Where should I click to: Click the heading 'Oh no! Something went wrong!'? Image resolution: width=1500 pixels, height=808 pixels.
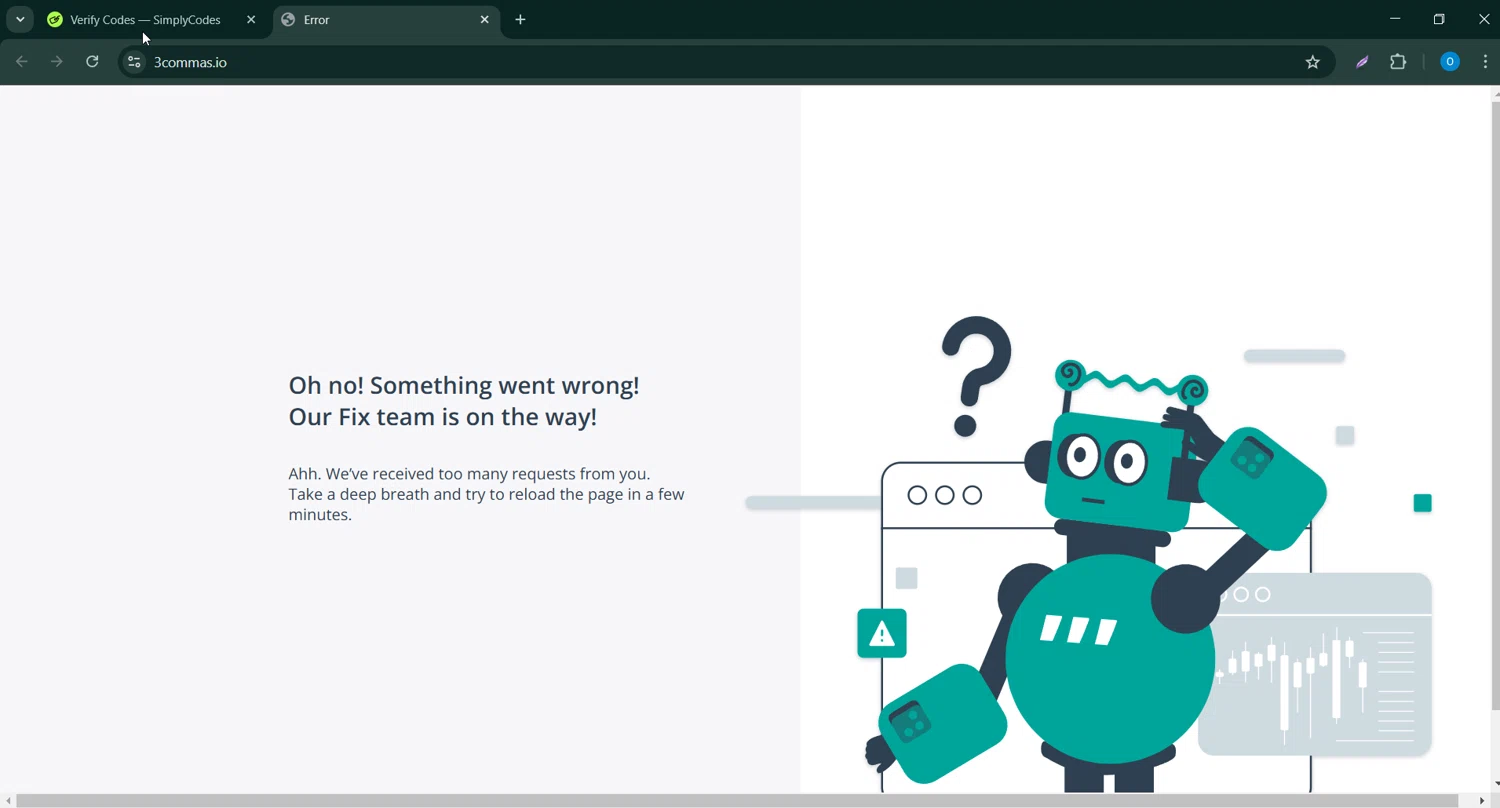464,385
